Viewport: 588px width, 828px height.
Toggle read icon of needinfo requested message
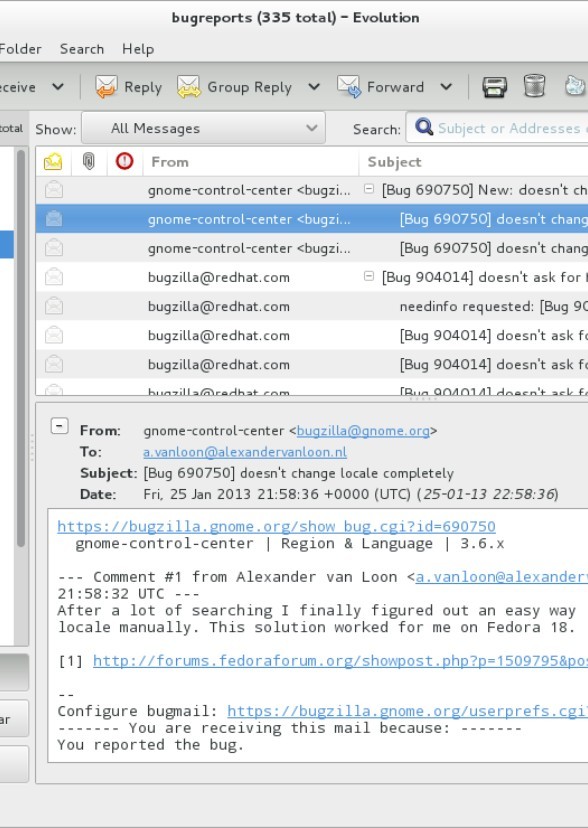click(54, 306)
